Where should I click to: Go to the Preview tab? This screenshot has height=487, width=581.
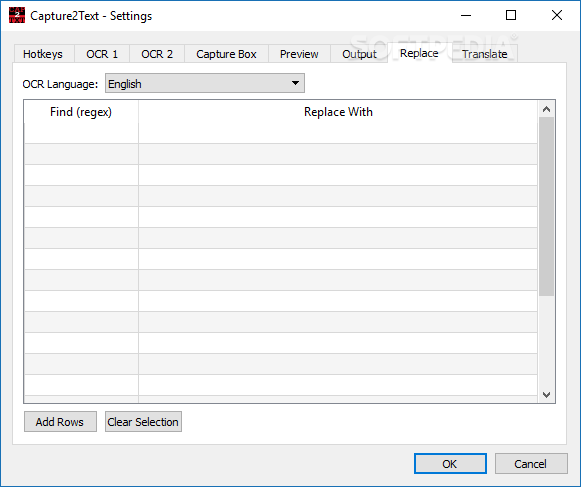point(299,54)
